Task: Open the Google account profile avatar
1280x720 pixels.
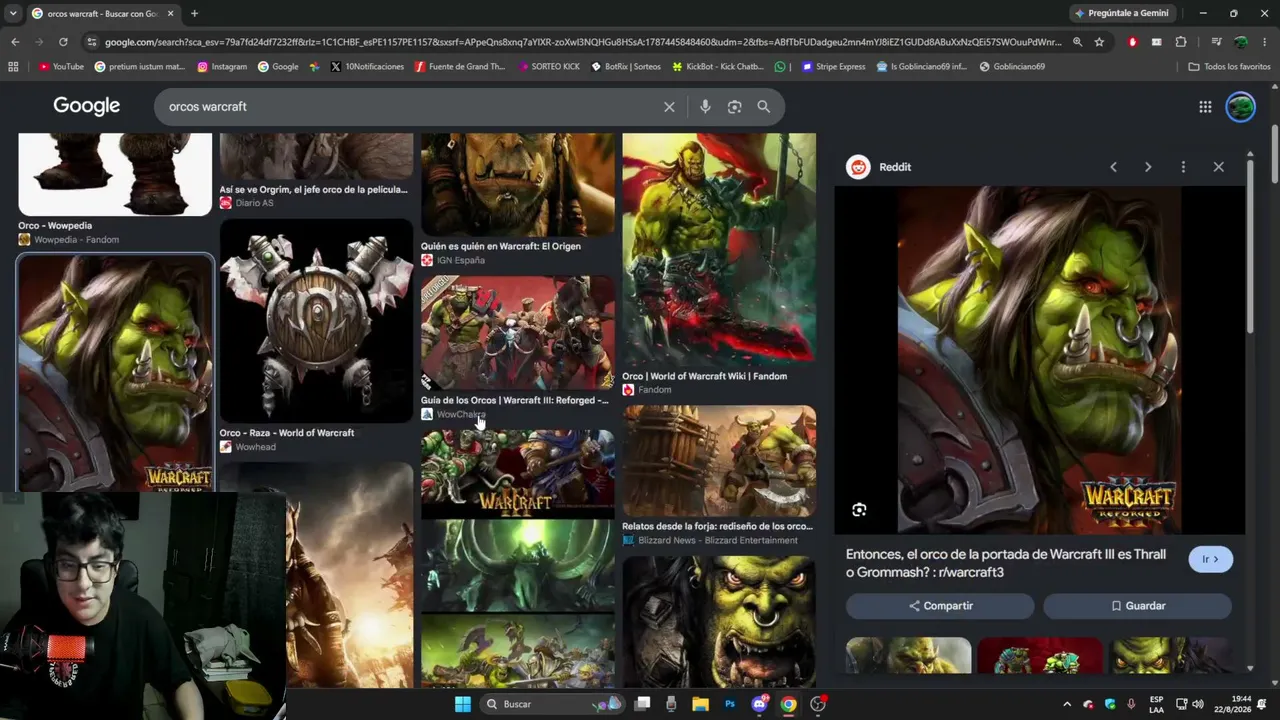Action: [1240, 107]
